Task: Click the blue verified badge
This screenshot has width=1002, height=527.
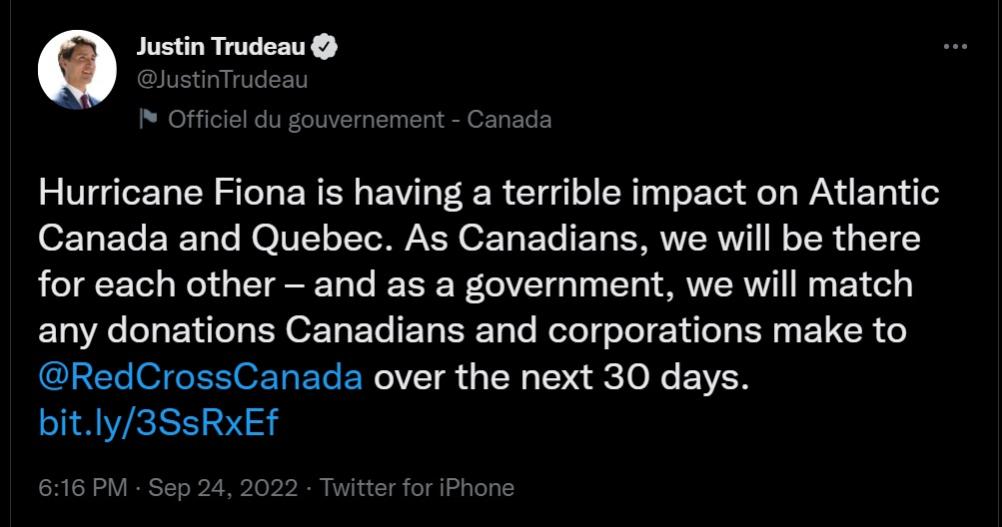Action: point(327,47)
